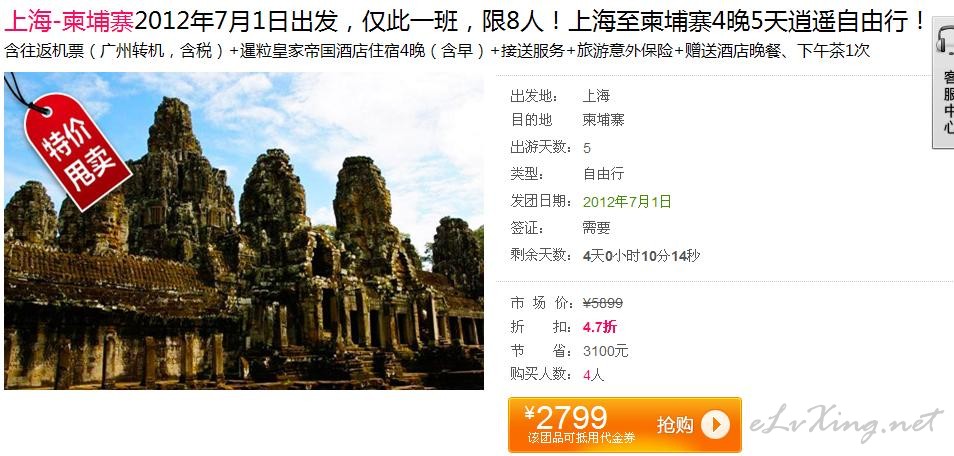Click the orange 抢购 buy button
Image resolution: width=954 pixels, height=456 pixels.
point(625,424)
